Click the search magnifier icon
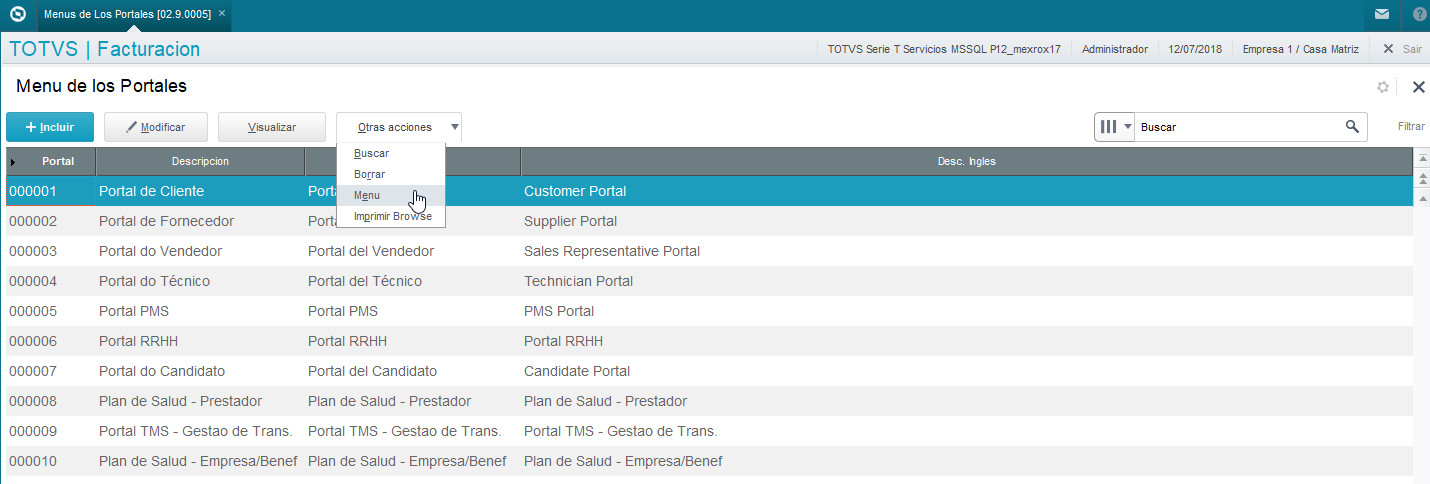1430x484 pixels. tap(1352, 127)
